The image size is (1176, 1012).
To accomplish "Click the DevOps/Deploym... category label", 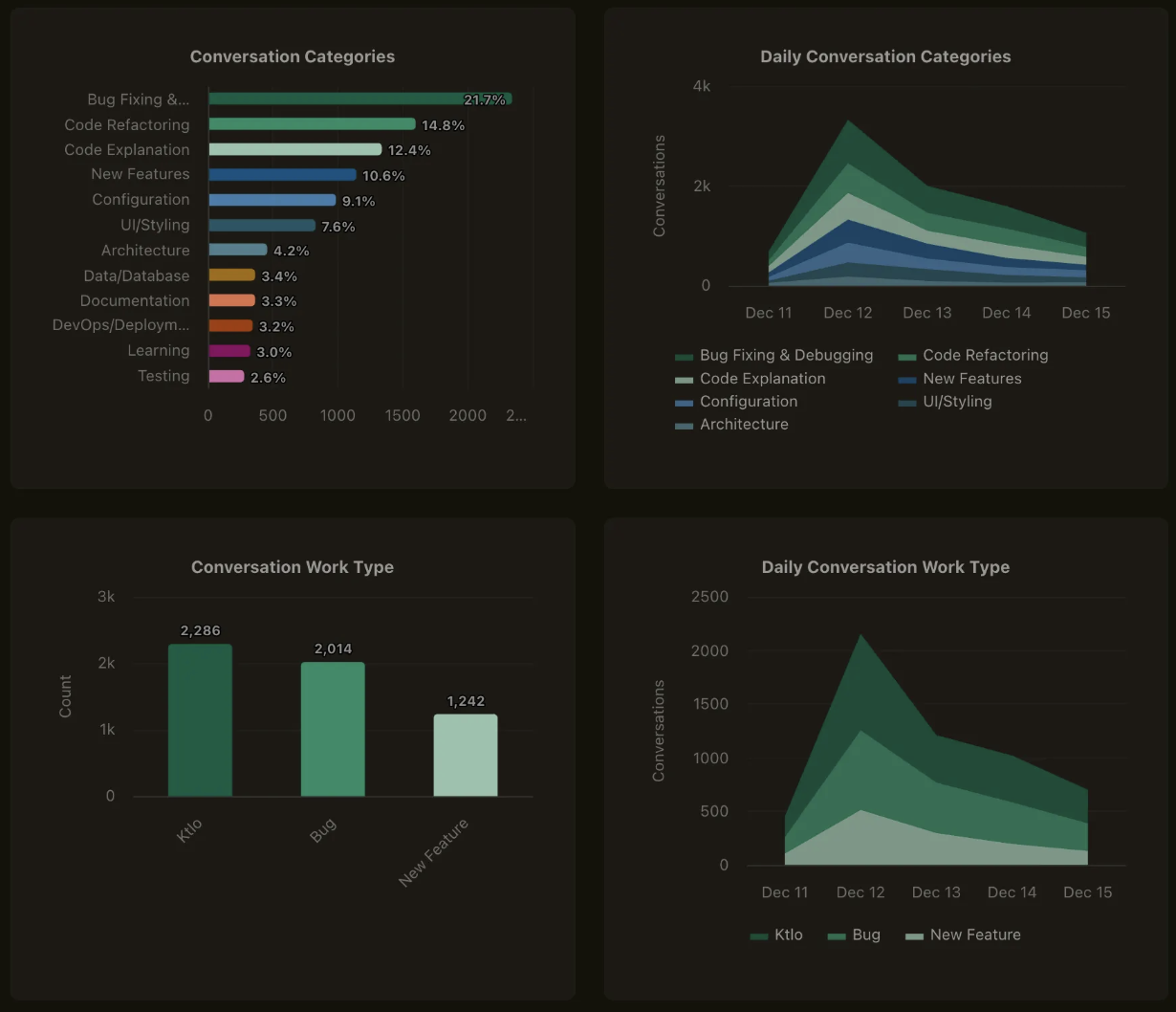I will 121,325.
